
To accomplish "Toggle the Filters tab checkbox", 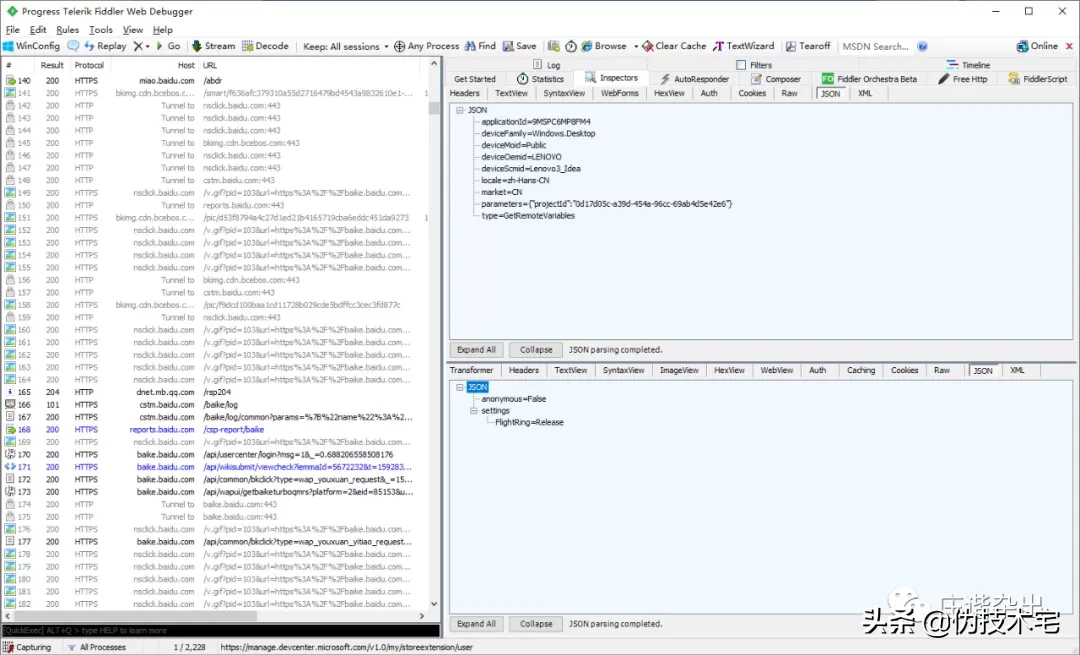I will (x=741, y=65).
